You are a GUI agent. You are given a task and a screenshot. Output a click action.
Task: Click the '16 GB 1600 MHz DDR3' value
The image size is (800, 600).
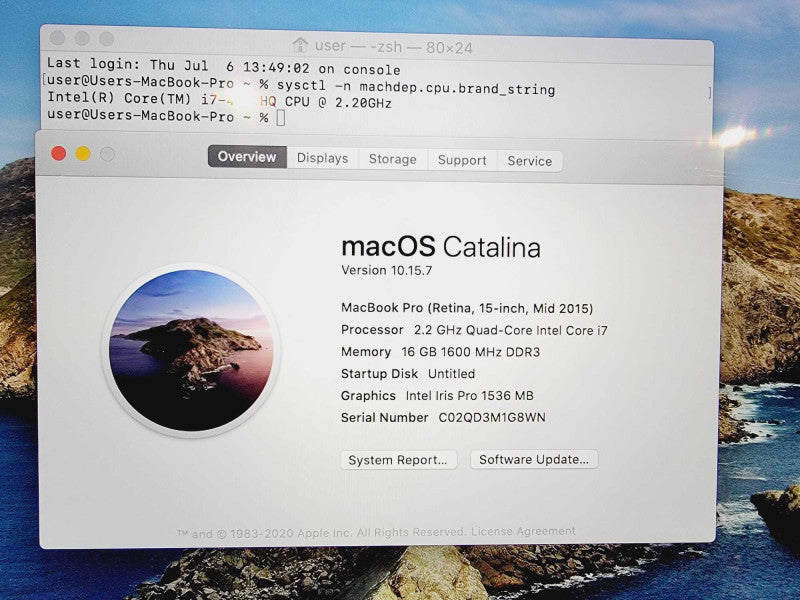[x=470, y=352]
